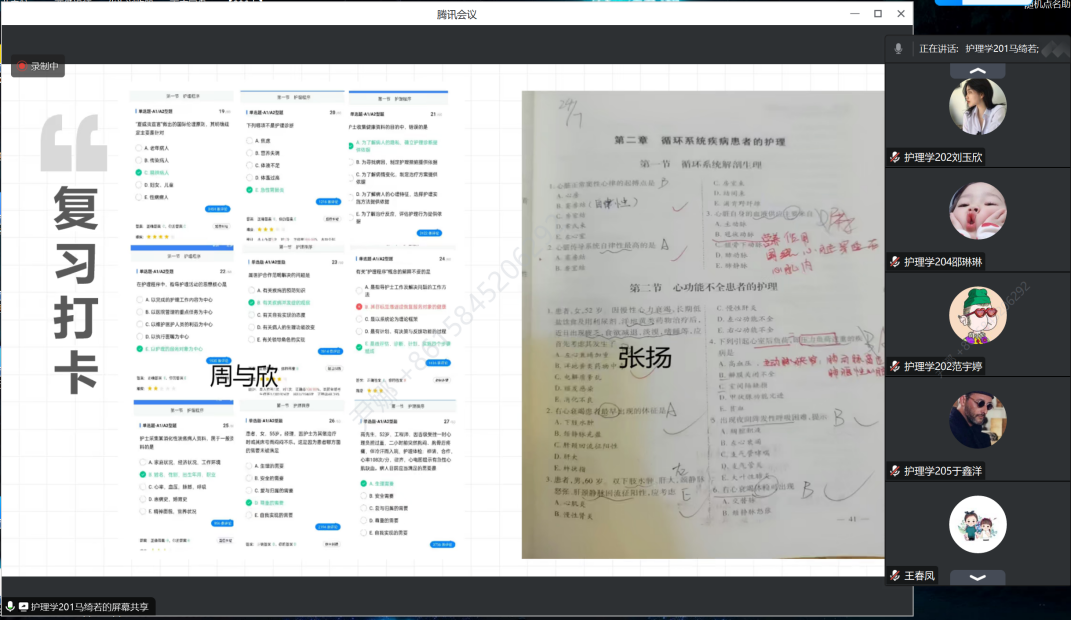Click the 护理学201马绮若的屏幕共享 label
The image size is (1071, 620).
(x=89, y=607)
